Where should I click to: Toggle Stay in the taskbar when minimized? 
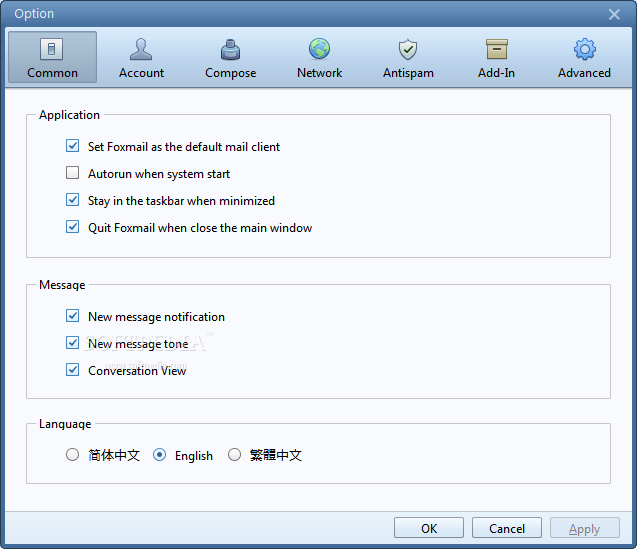[x=73, y=200]
